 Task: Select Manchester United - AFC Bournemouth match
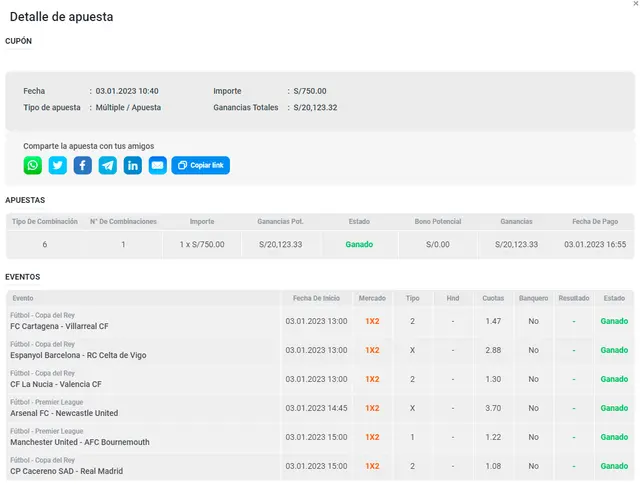80,442
